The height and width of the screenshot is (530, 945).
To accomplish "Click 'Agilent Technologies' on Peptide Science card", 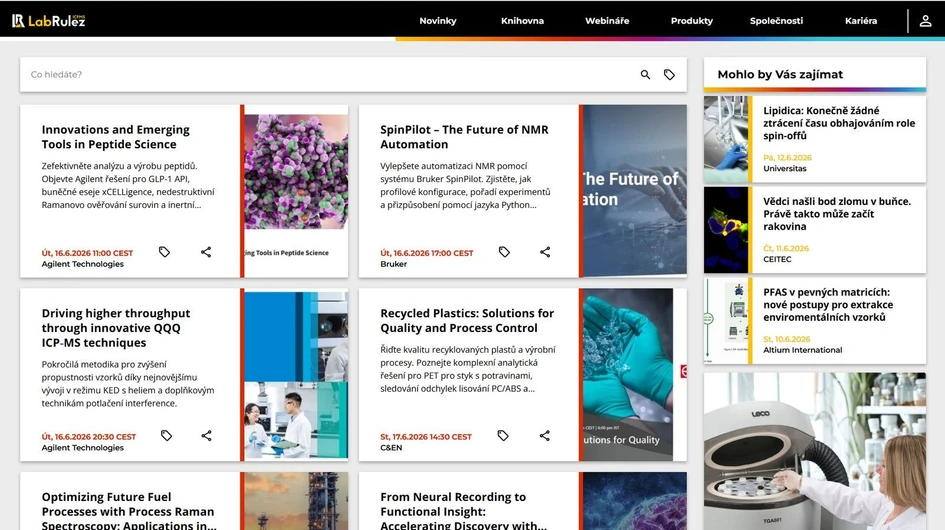I will pyautogui.click(x=83, y=264).
